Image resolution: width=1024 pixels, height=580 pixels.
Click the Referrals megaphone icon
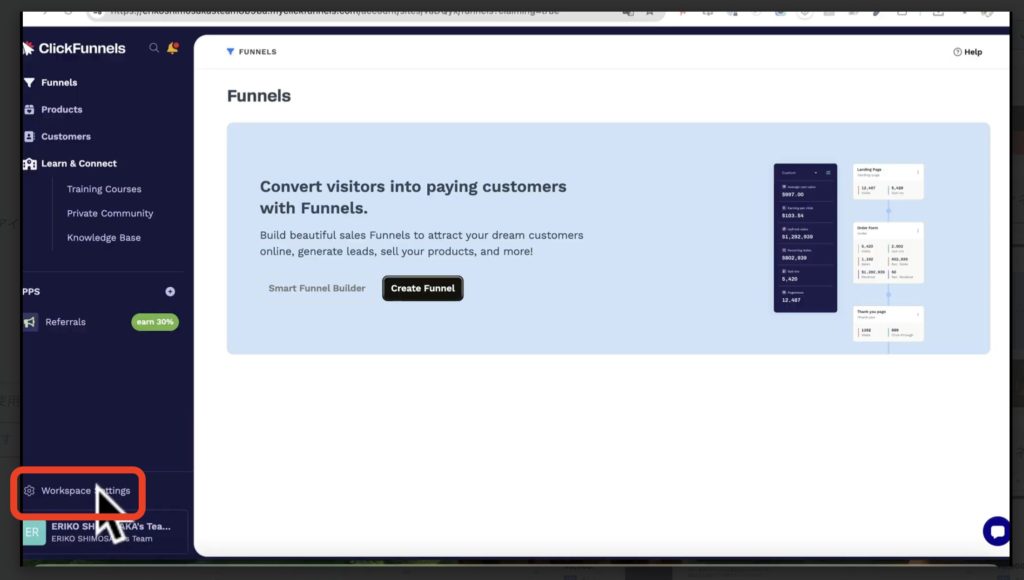[30, 322]
